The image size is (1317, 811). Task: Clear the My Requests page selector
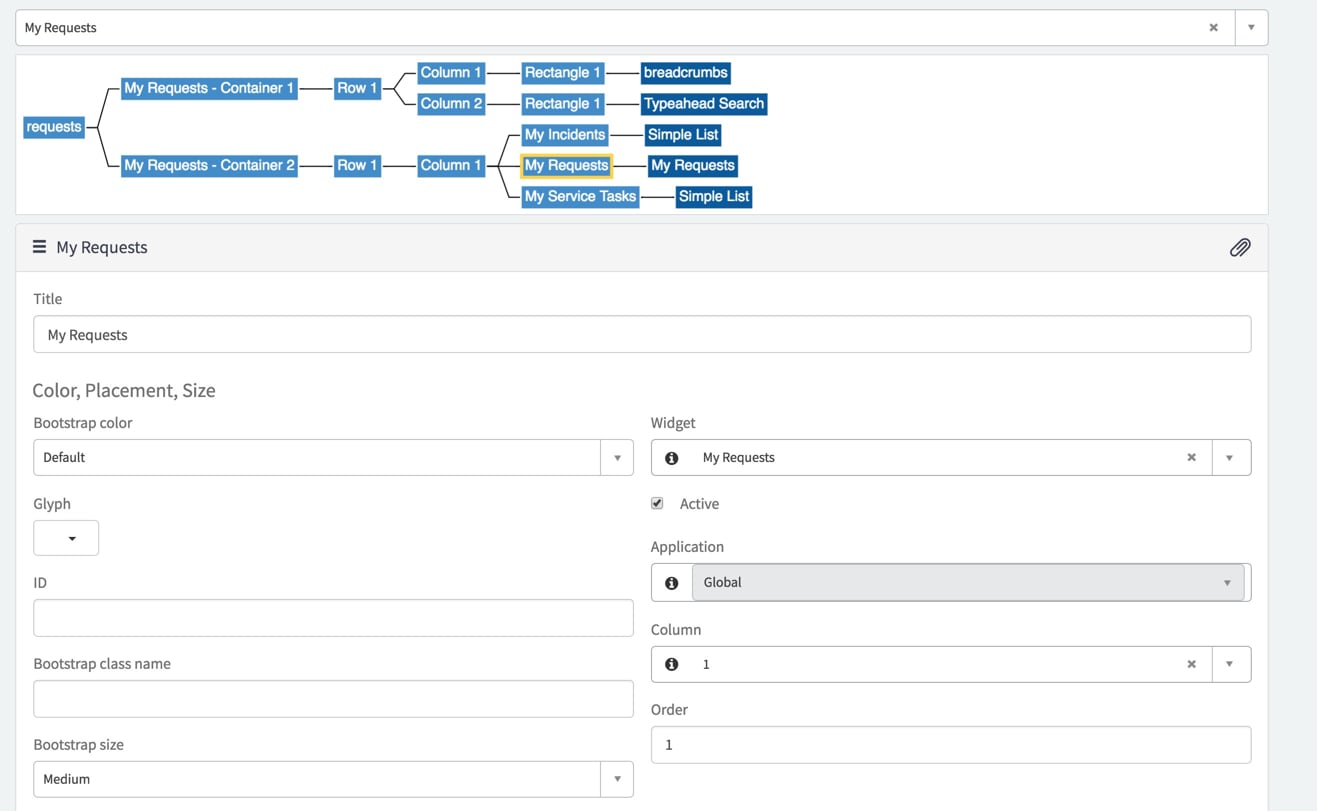click(x=1214, y=28)
